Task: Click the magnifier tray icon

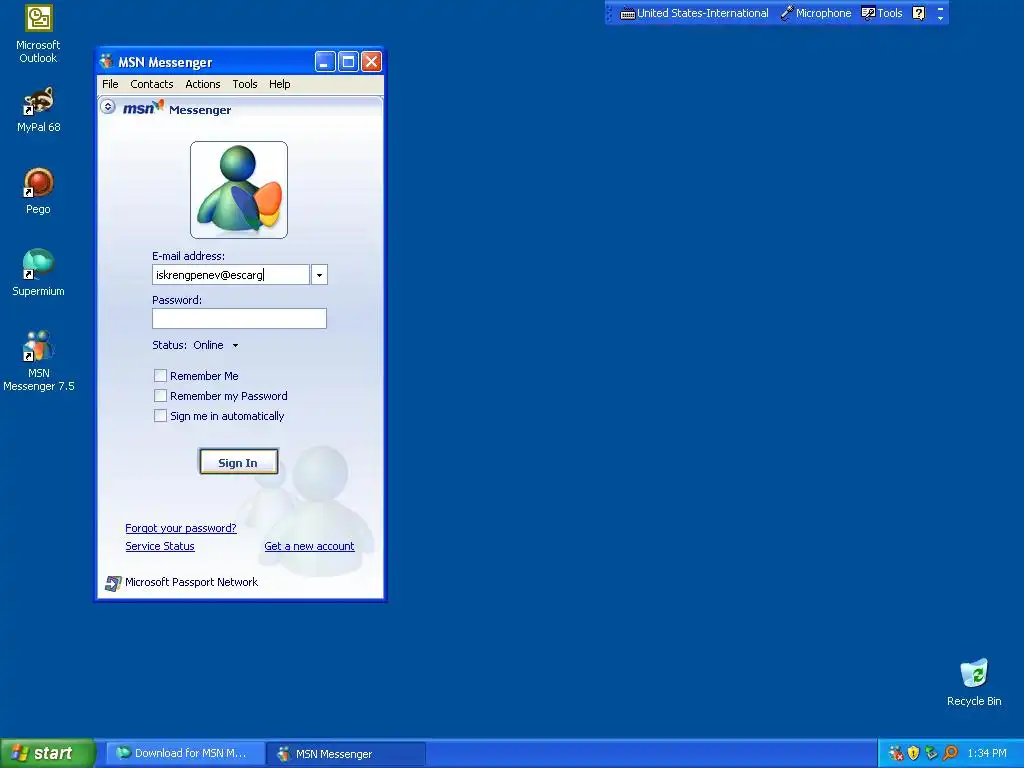Action: point(950,753)
